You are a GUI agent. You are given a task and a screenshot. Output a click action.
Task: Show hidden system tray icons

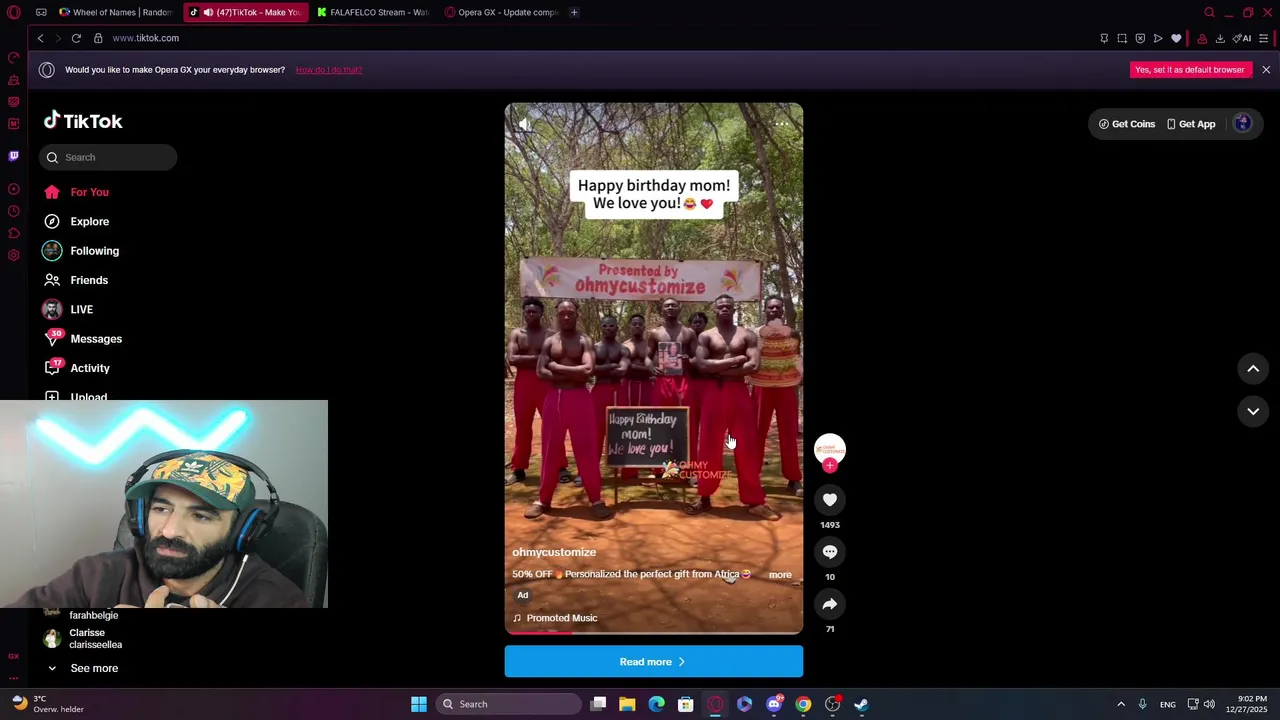pos(1121,704)
